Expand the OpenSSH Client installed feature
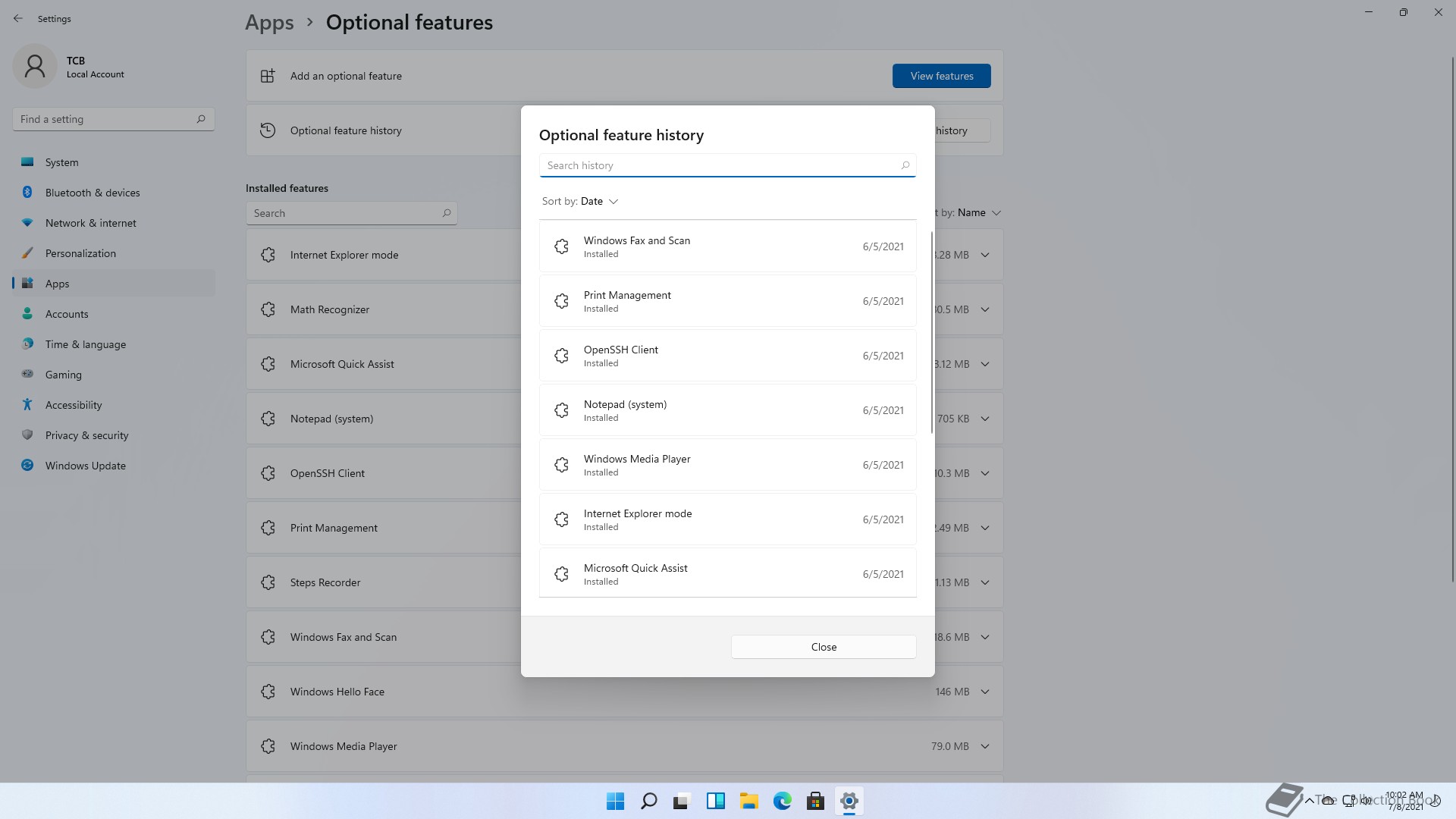Image resolution: width=1456 pixels, height=819 pixels. 985,473
